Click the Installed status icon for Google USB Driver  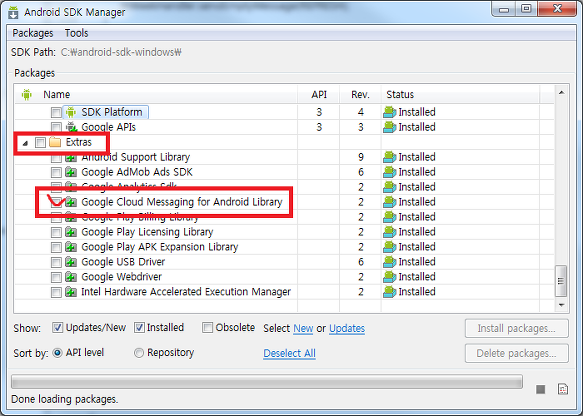[x=389, y=262]
